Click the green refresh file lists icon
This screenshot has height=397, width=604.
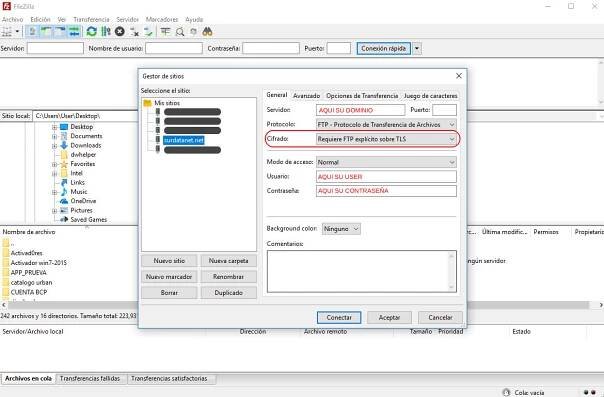[x=92, y=32]
